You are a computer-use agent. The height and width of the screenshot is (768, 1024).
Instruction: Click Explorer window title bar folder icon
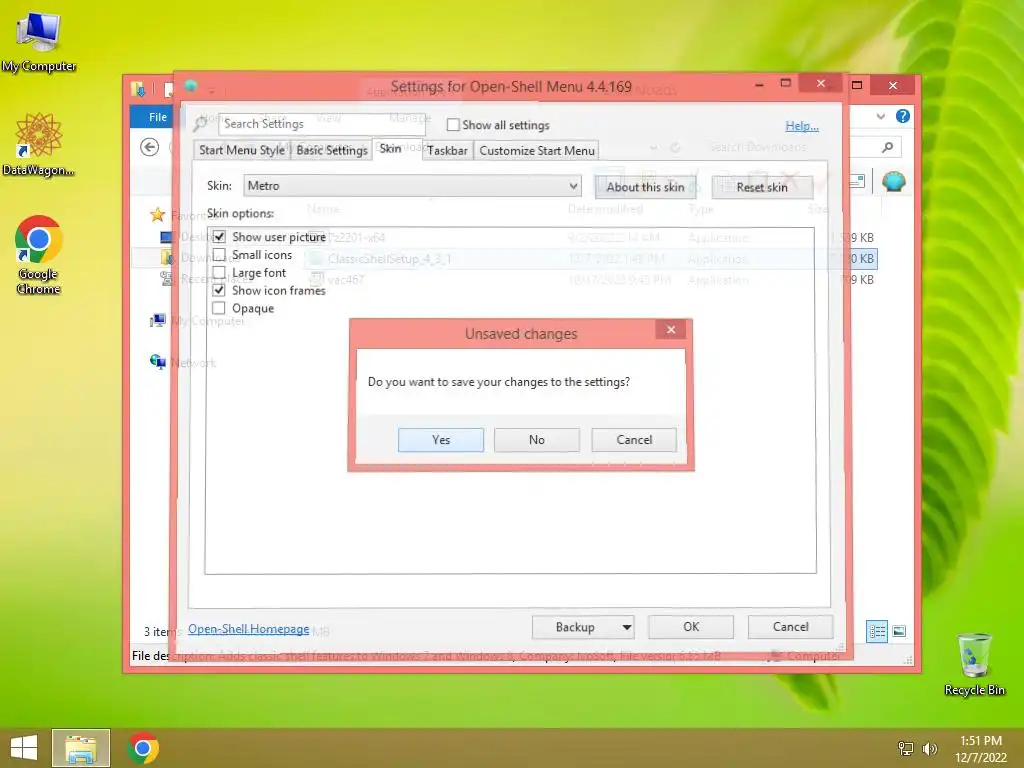(138, 89)
